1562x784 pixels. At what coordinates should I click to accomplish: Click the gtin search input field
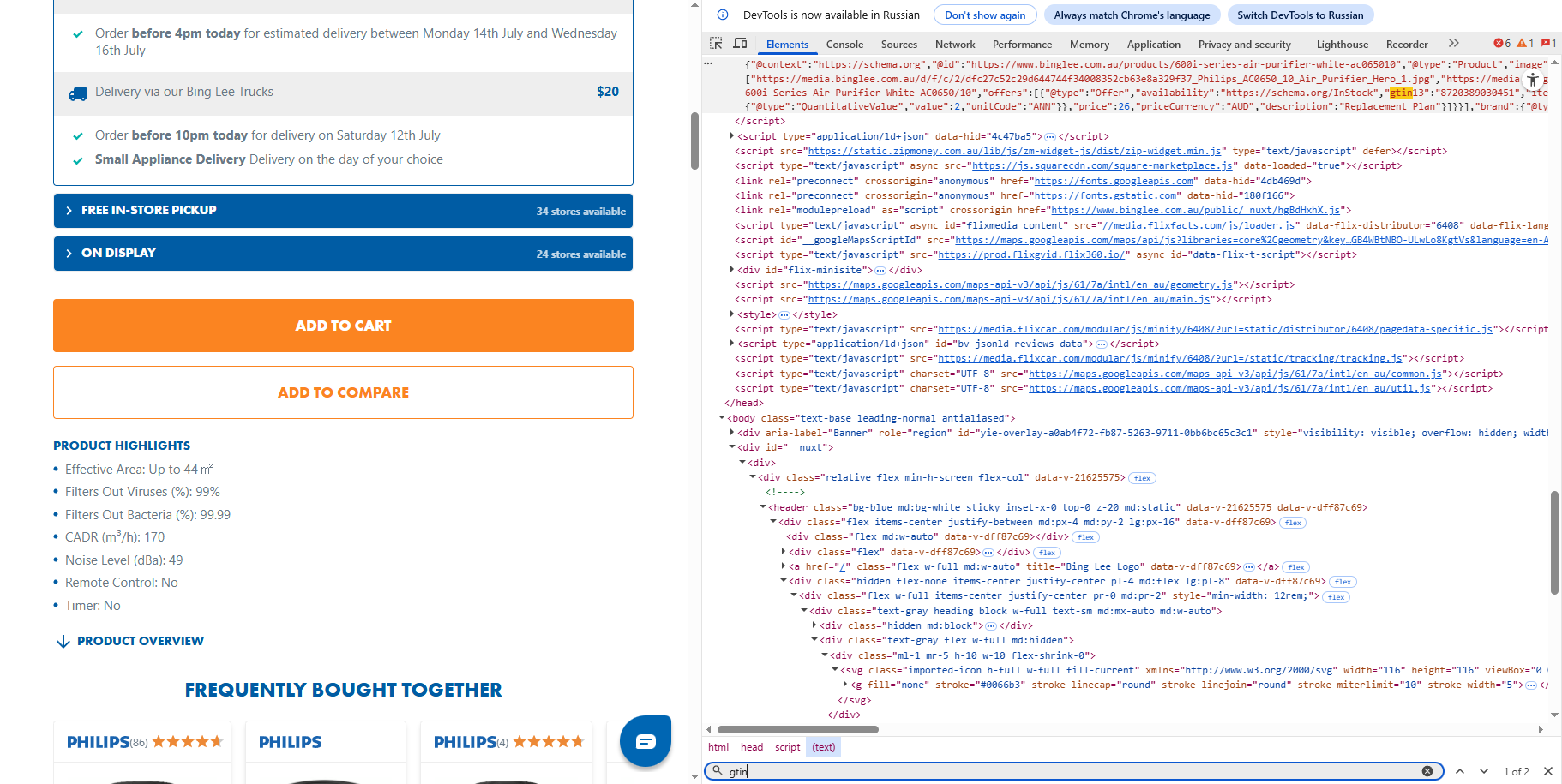point(1073,771)
